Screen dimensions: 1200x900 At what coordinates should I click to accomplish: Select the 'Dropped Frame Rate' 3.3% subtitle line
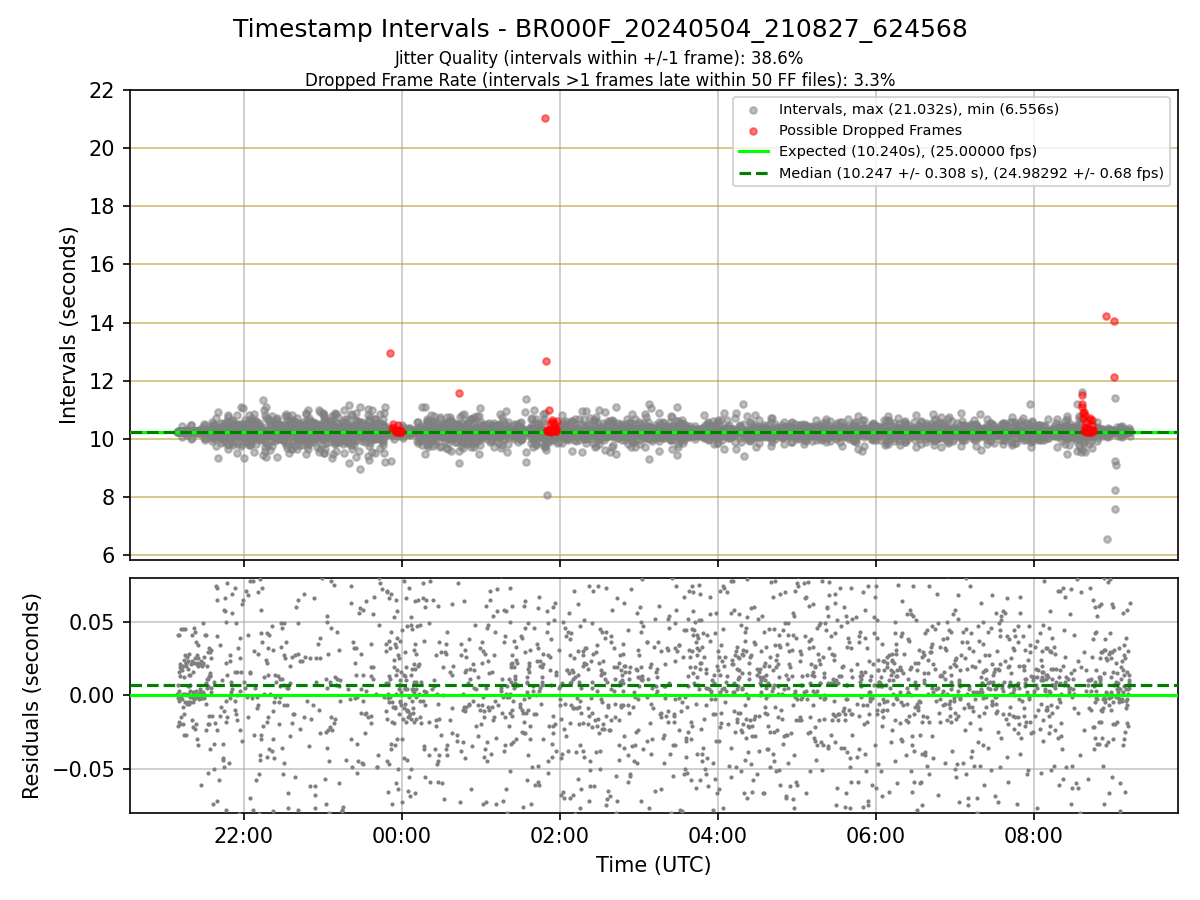[600, 79]
